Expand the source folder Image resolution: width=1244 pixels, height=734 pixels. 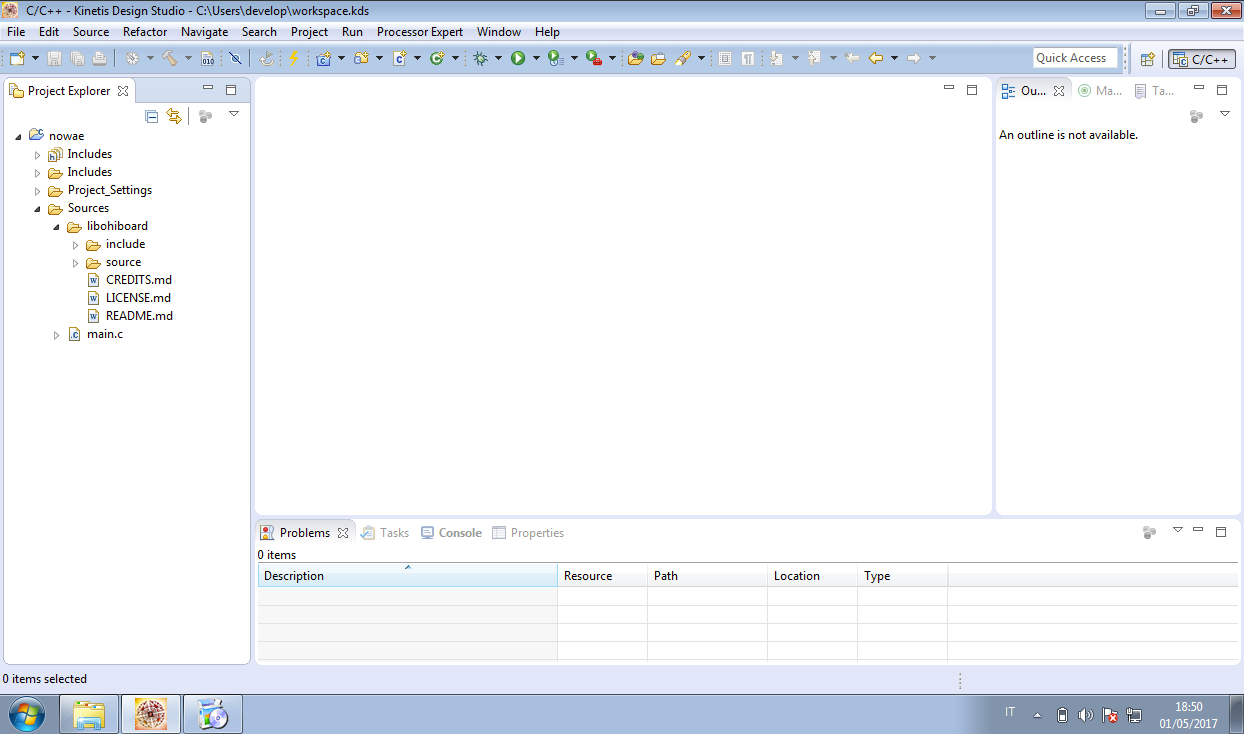click(x=76, y=263)
